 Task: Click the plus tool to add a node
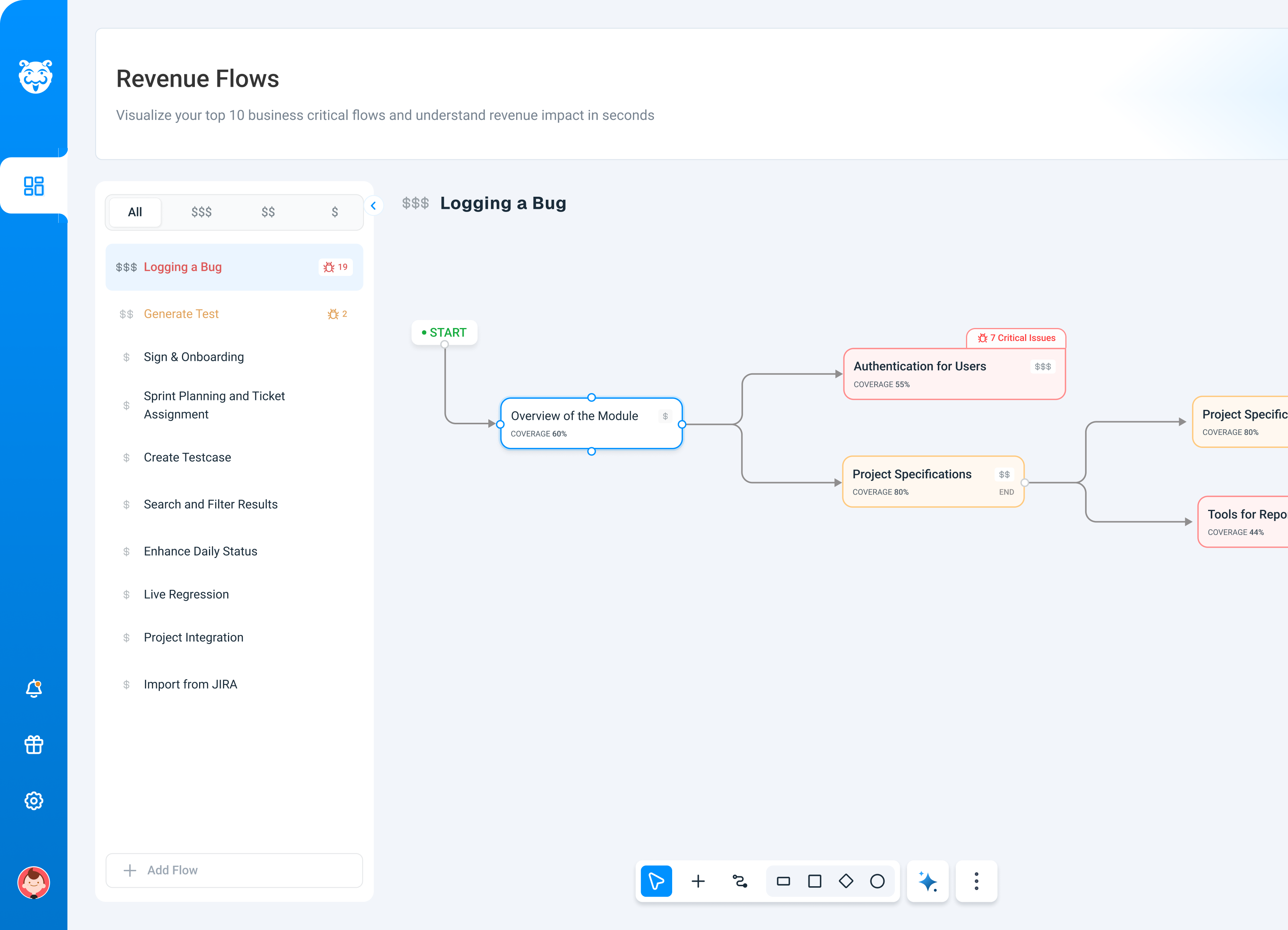(698, 881)
